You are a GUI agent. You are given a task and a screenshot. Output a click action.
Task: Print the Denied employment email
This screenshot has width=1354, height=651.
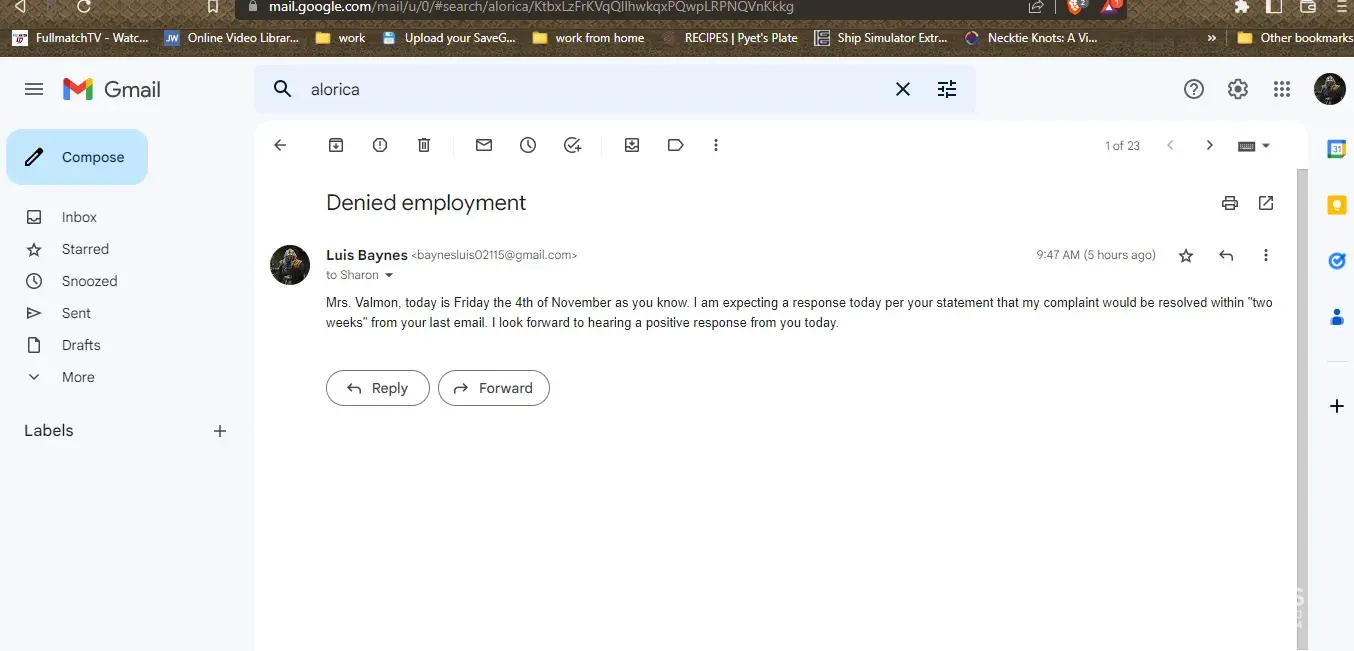coord(1230,203)
